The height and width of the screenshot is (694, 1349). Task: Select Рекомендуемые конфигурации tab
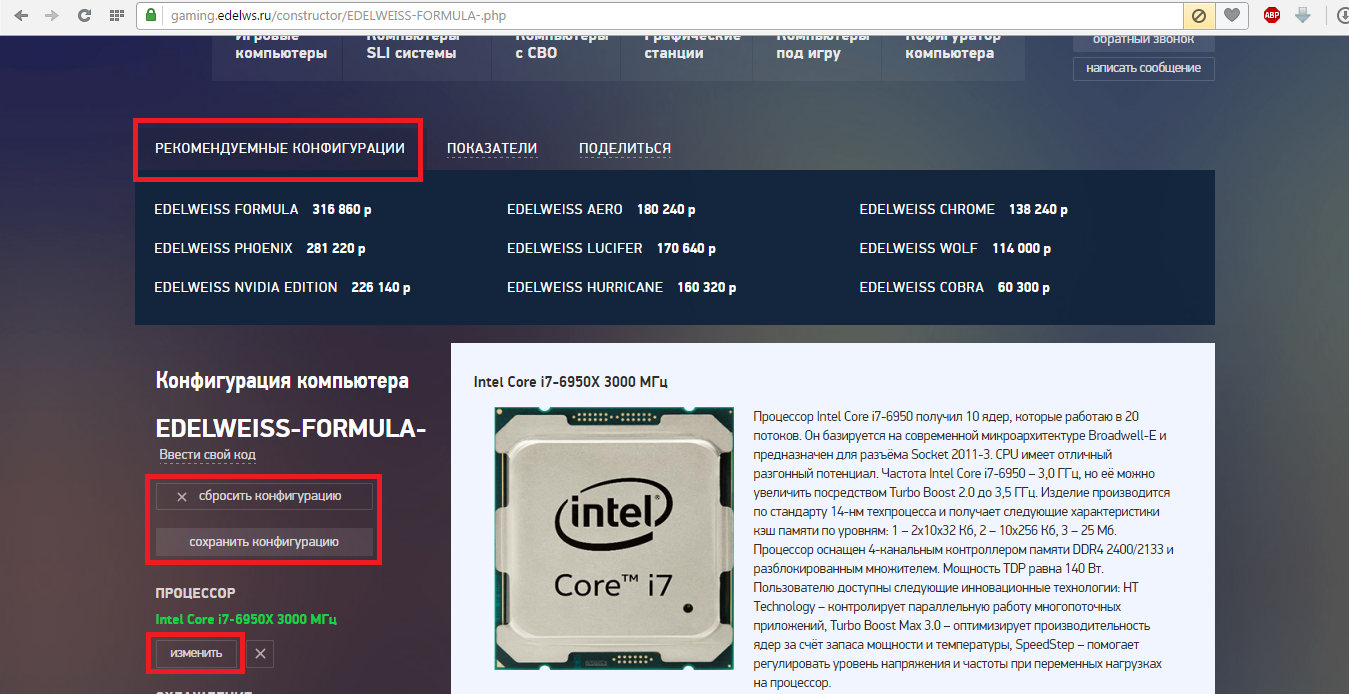click(279, 148)
